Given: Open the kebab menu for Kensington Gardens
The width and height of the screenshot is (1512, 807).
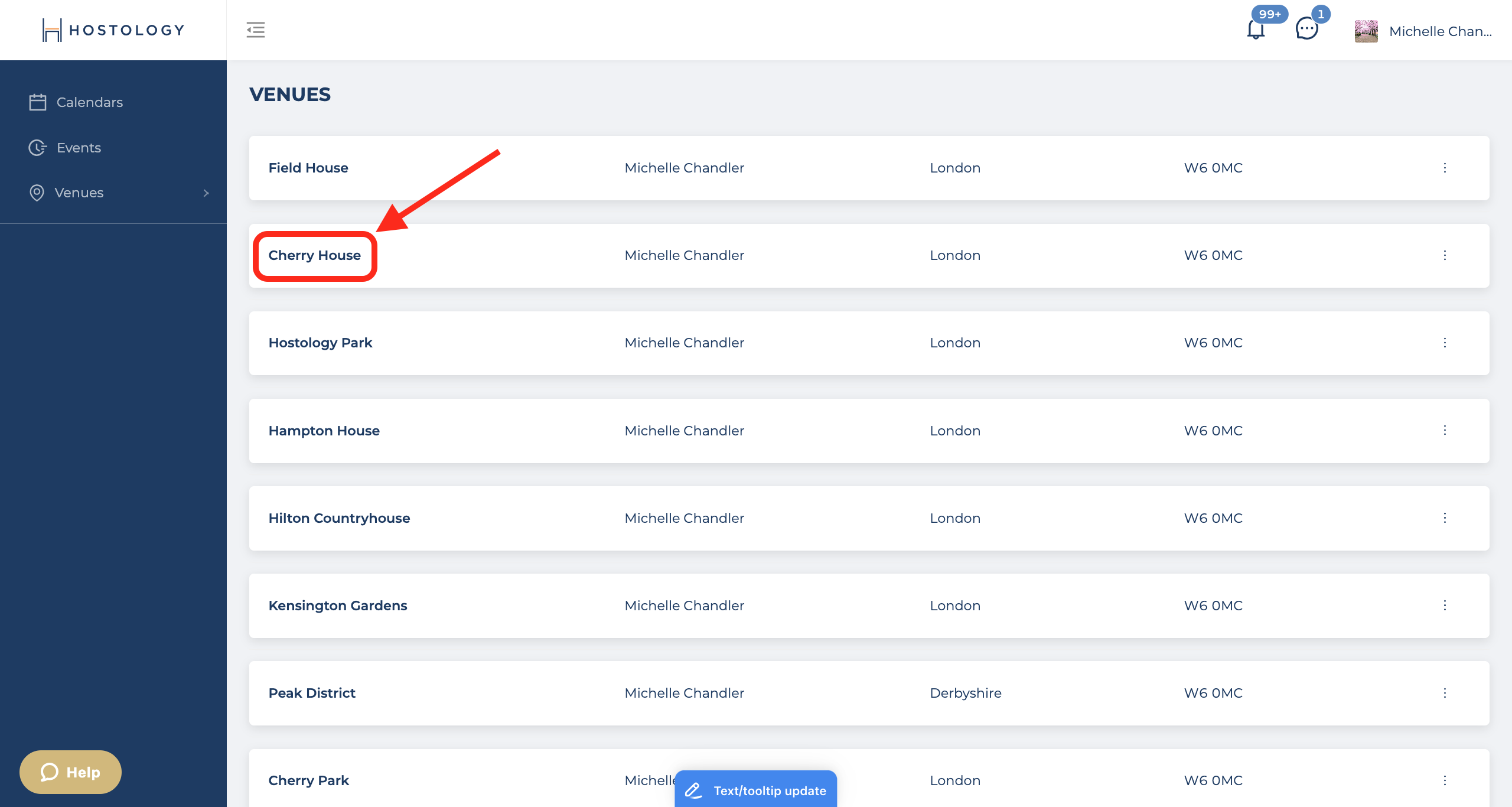Looking at the screenshot, I should [x=1445, y=606].
